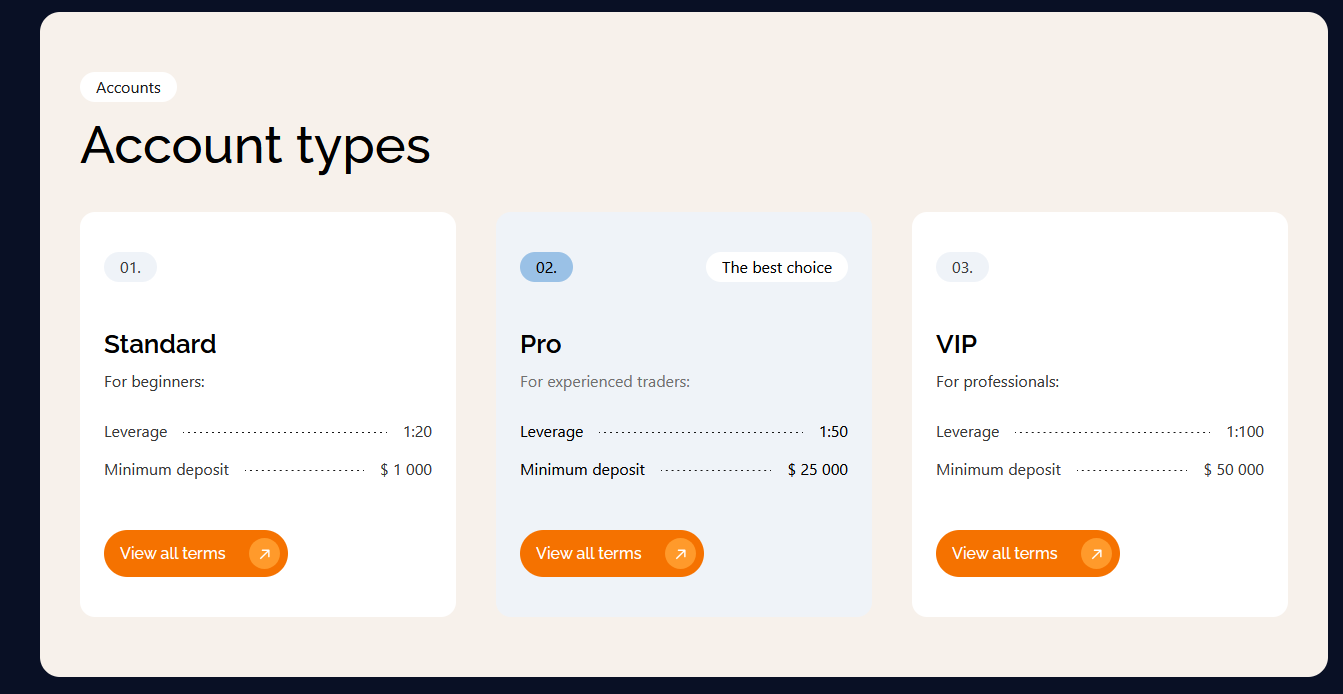Click the $ 25 000 minimum deposit value
This screenshot has height=694, width=1343.
818,470
